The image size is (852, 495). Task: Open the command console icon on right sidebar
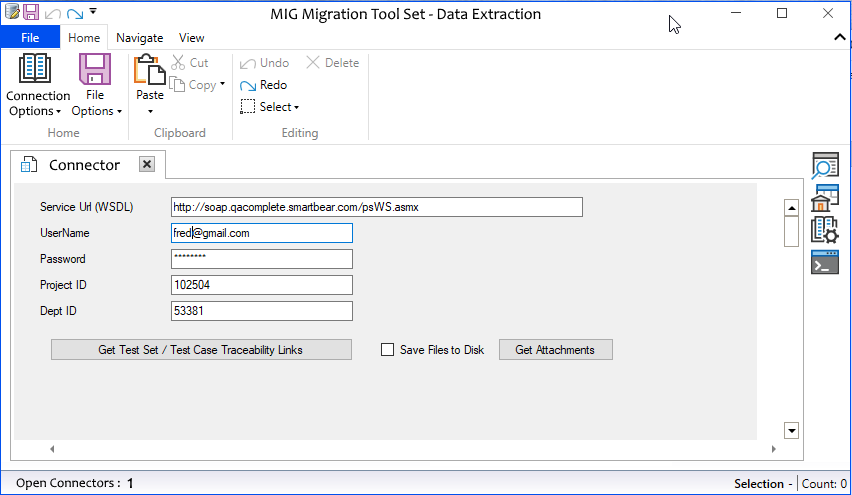pos(825,262)
